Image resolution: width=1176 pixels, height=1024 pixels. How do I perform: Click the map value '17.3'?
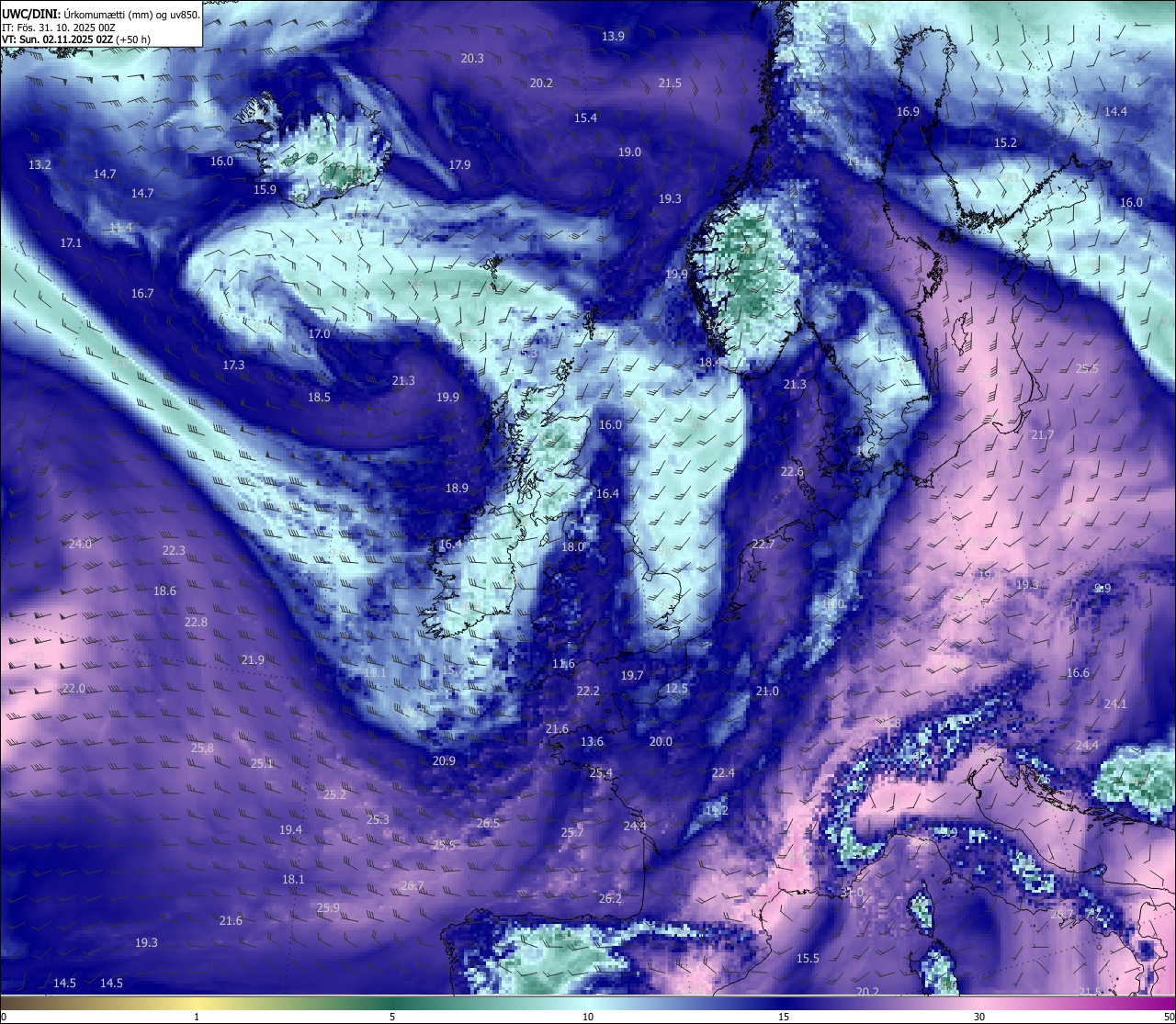point(233,365)
